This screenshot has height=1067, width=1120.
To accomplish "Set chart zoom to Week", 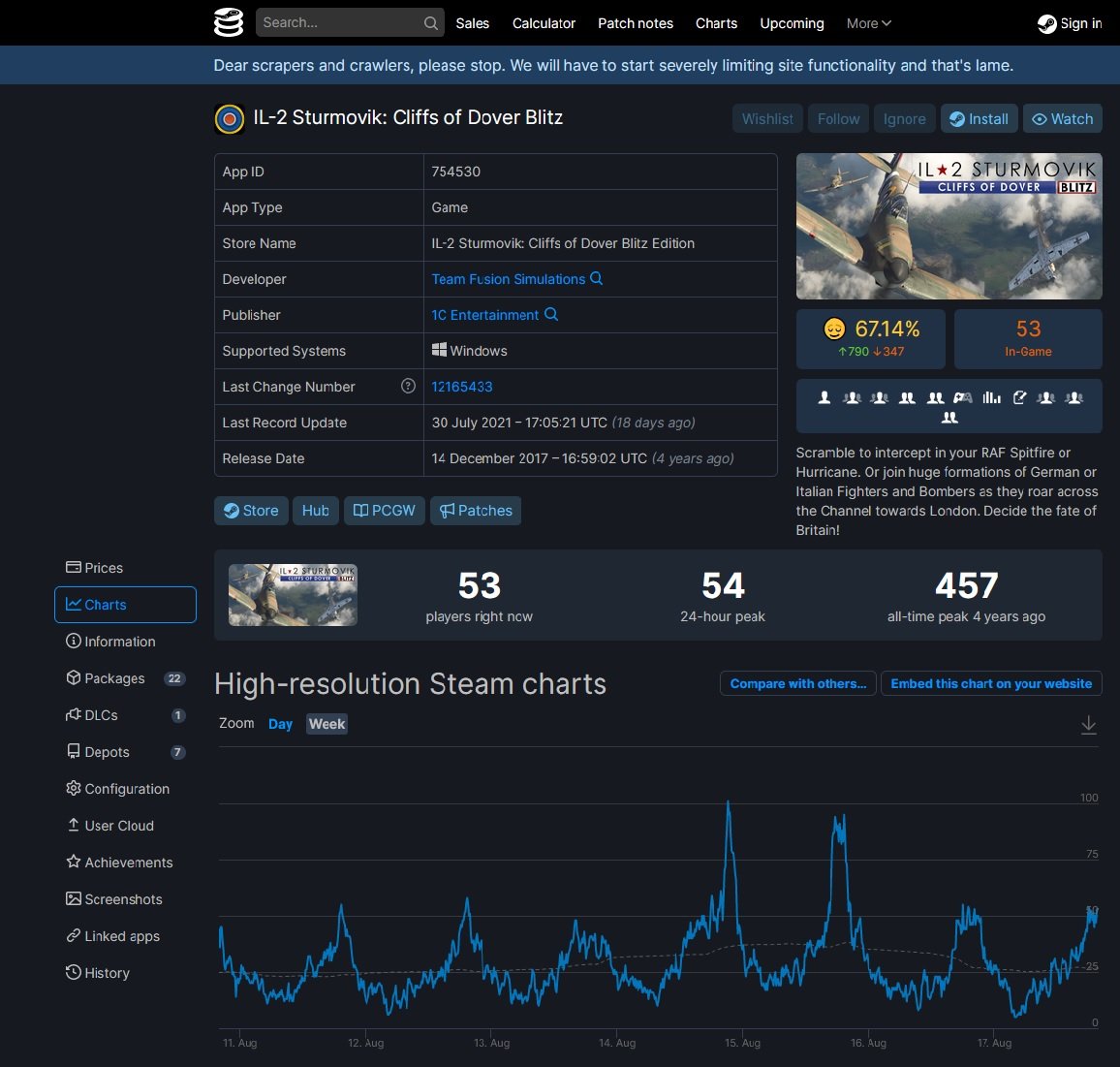I will coord(327,724).
